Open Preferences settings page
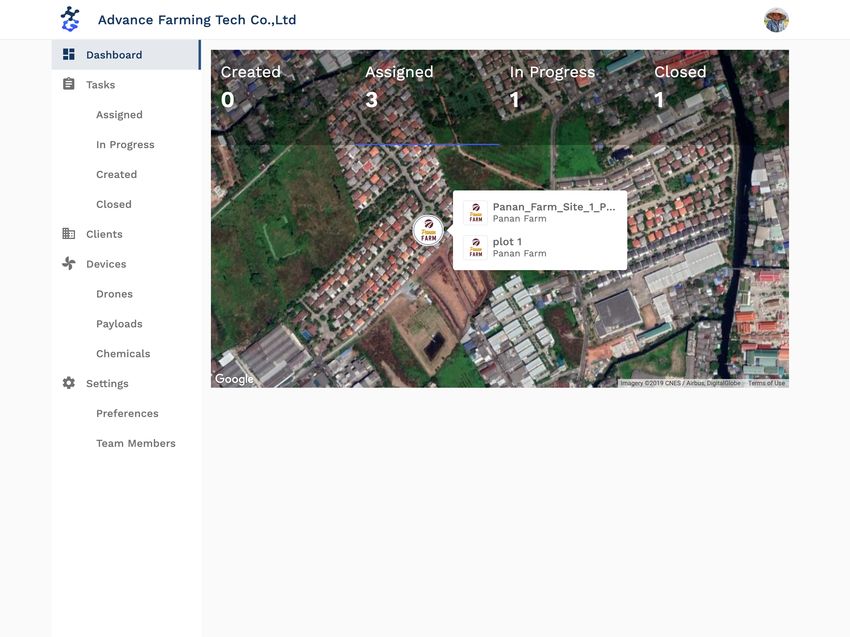 click(x=126, y=413)
